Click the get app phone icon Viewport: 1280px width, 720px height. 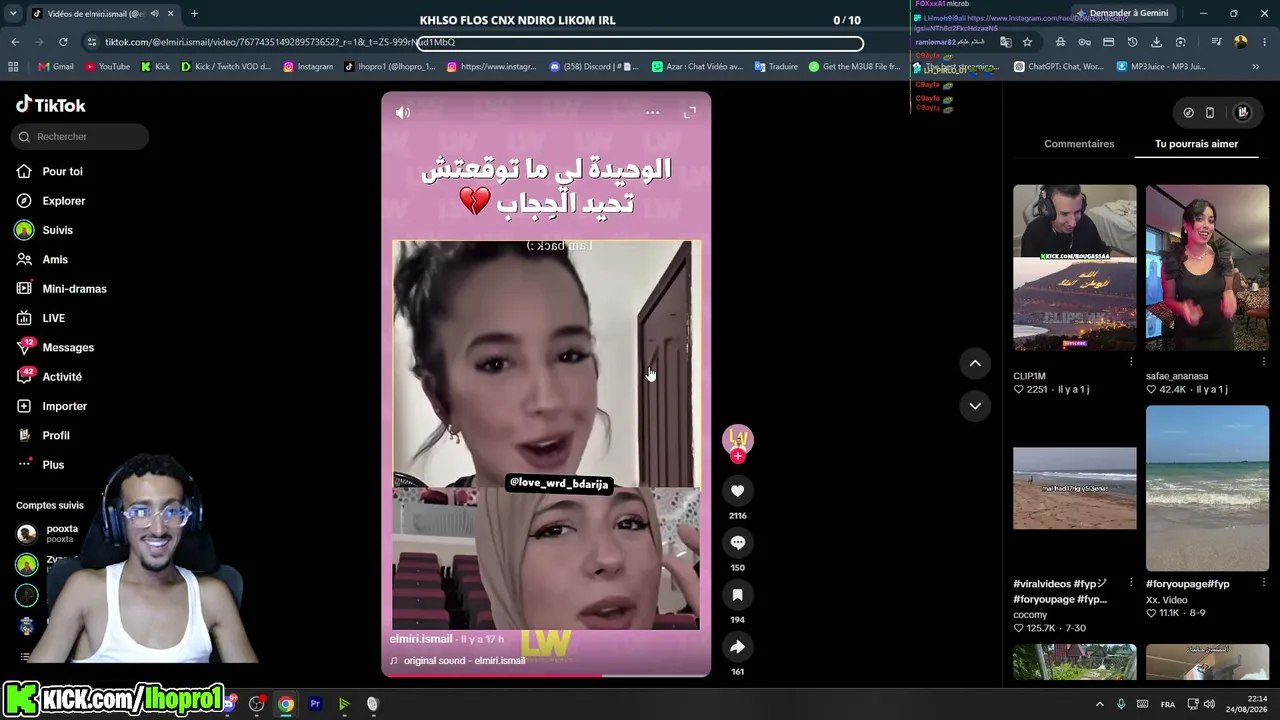click(1210, 113)
